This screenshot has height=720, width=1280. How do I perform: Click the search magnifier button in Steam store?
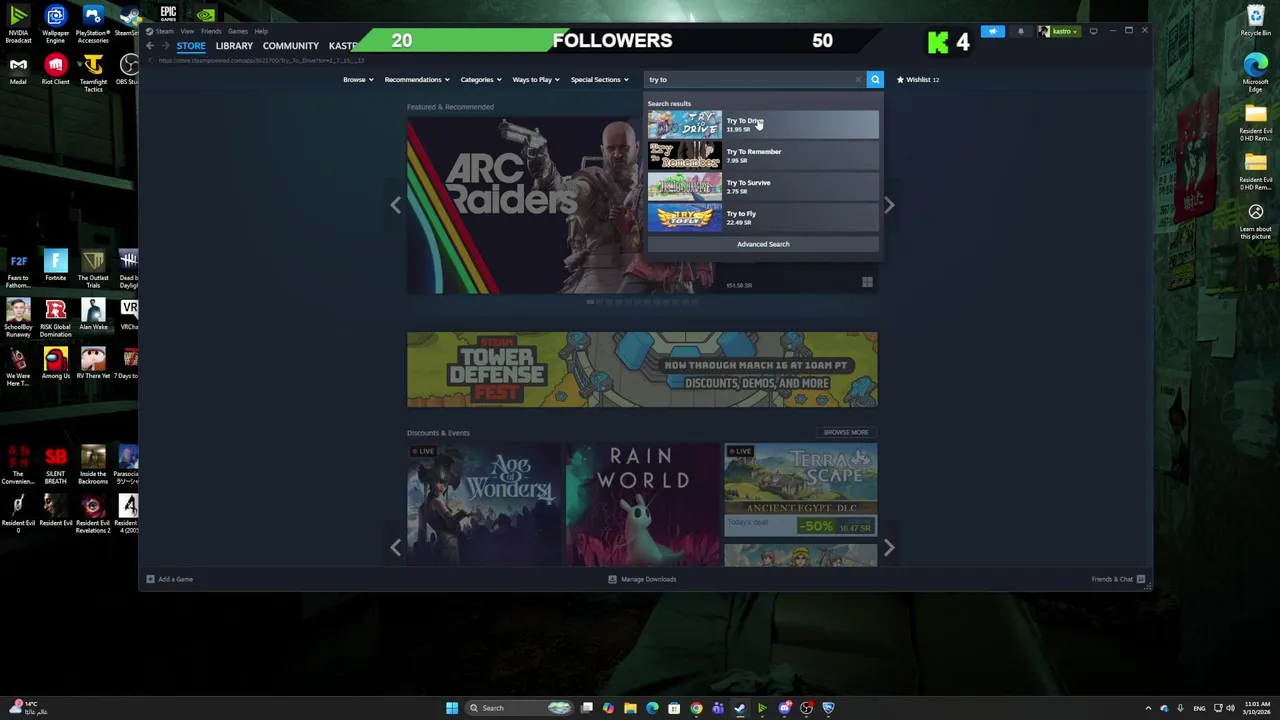click(x=875, y=79)
